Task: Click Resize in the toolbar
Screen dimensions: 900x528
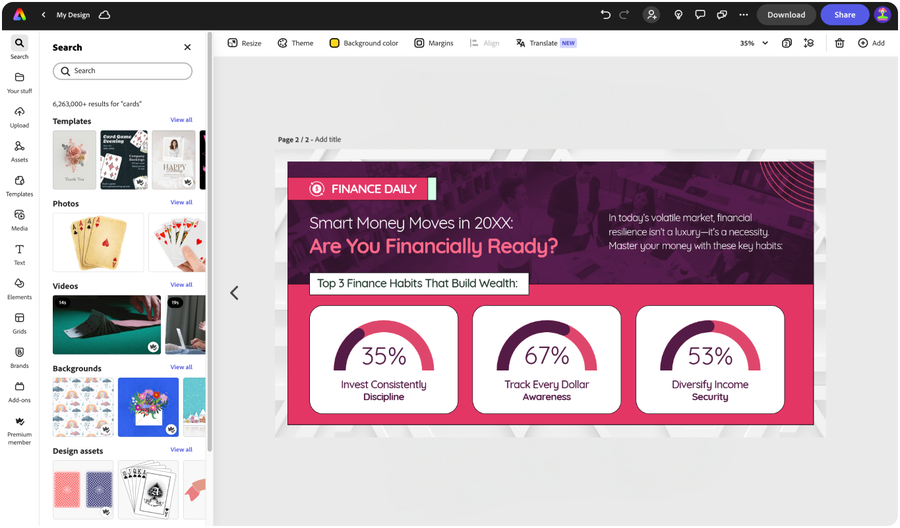Action: [x=245, y=43]
